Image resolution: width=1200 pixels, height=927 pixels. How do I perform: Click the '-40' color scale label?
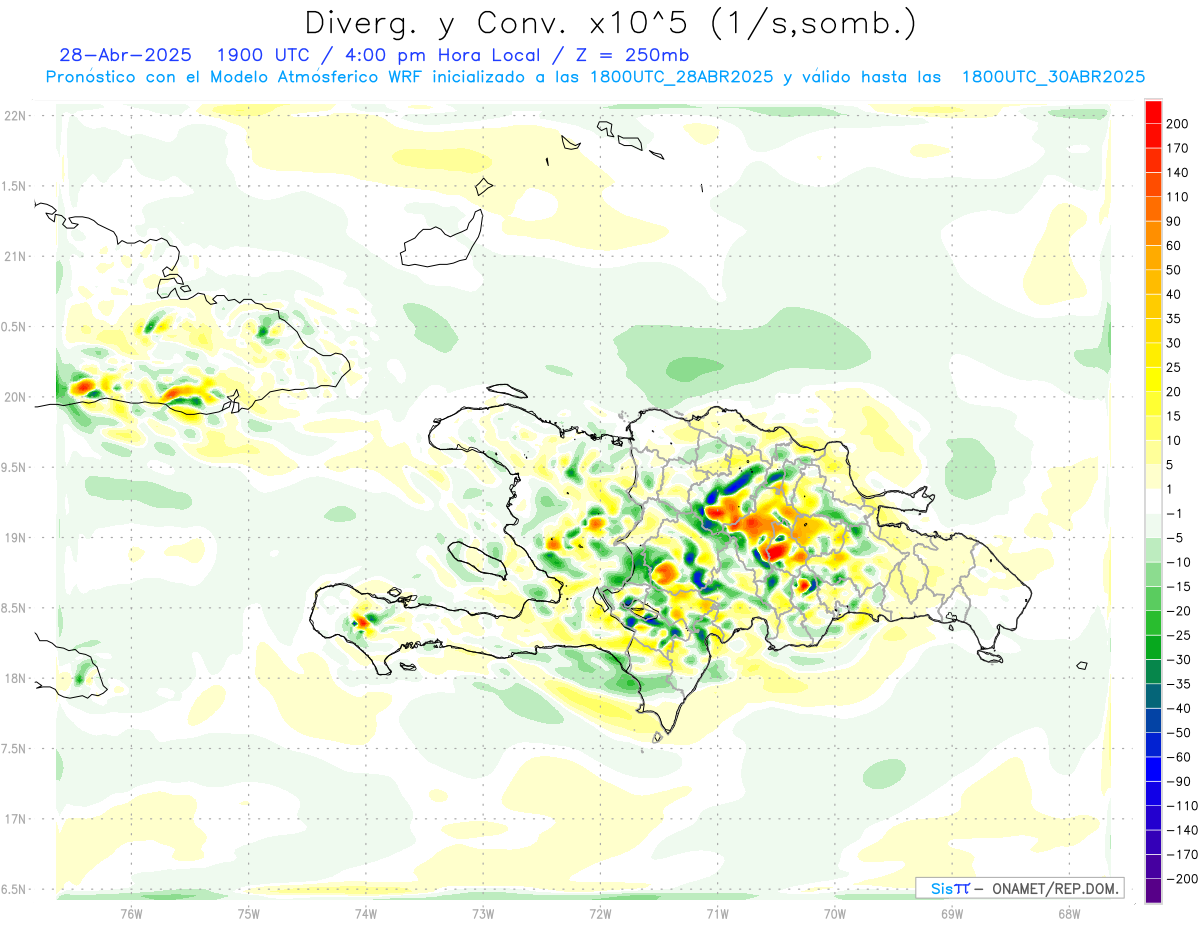point(1177,709)
